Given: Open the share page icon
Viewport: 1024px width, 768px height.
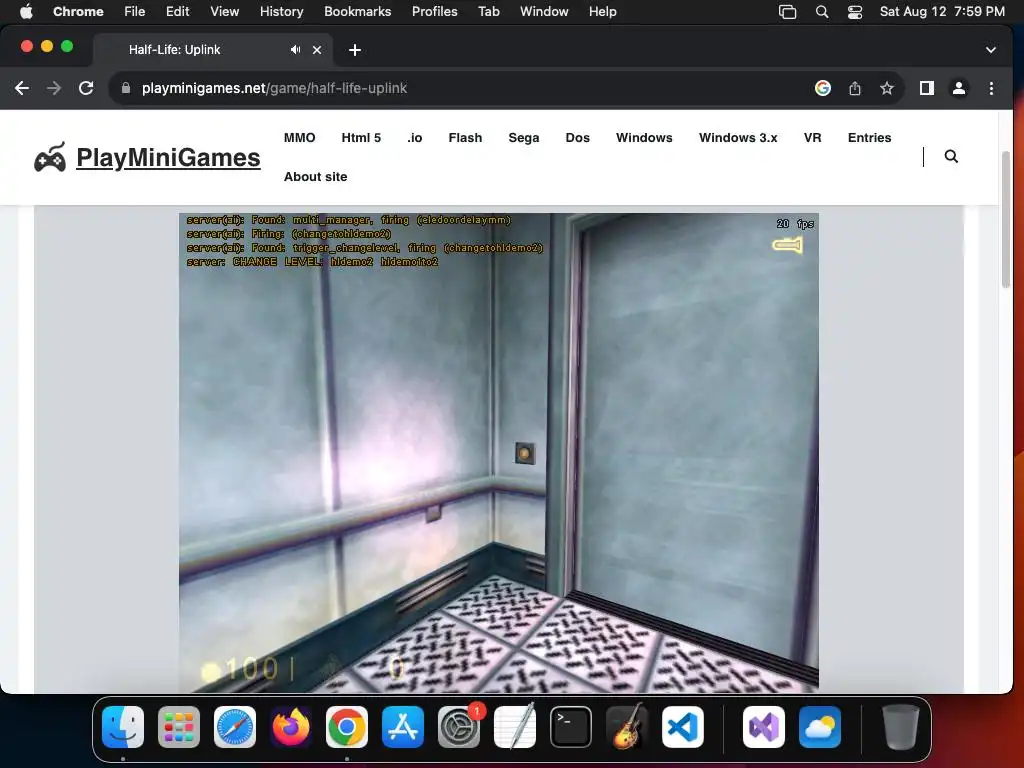Looking at the screenshot, I should 855,88.
